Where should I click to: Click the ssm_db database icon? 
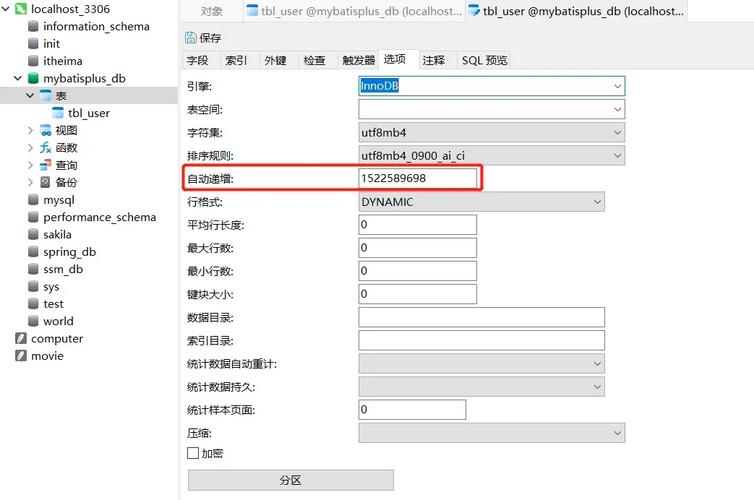(33, 269)
